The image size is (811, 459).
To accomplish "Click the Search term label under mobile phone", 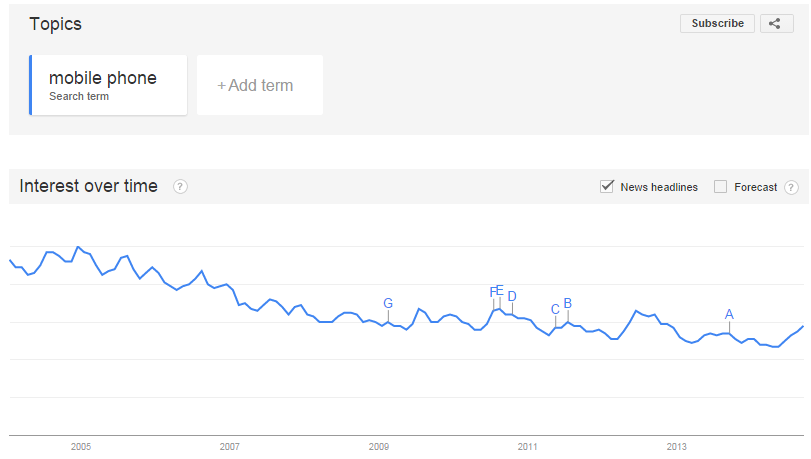I will click(79, 96).
